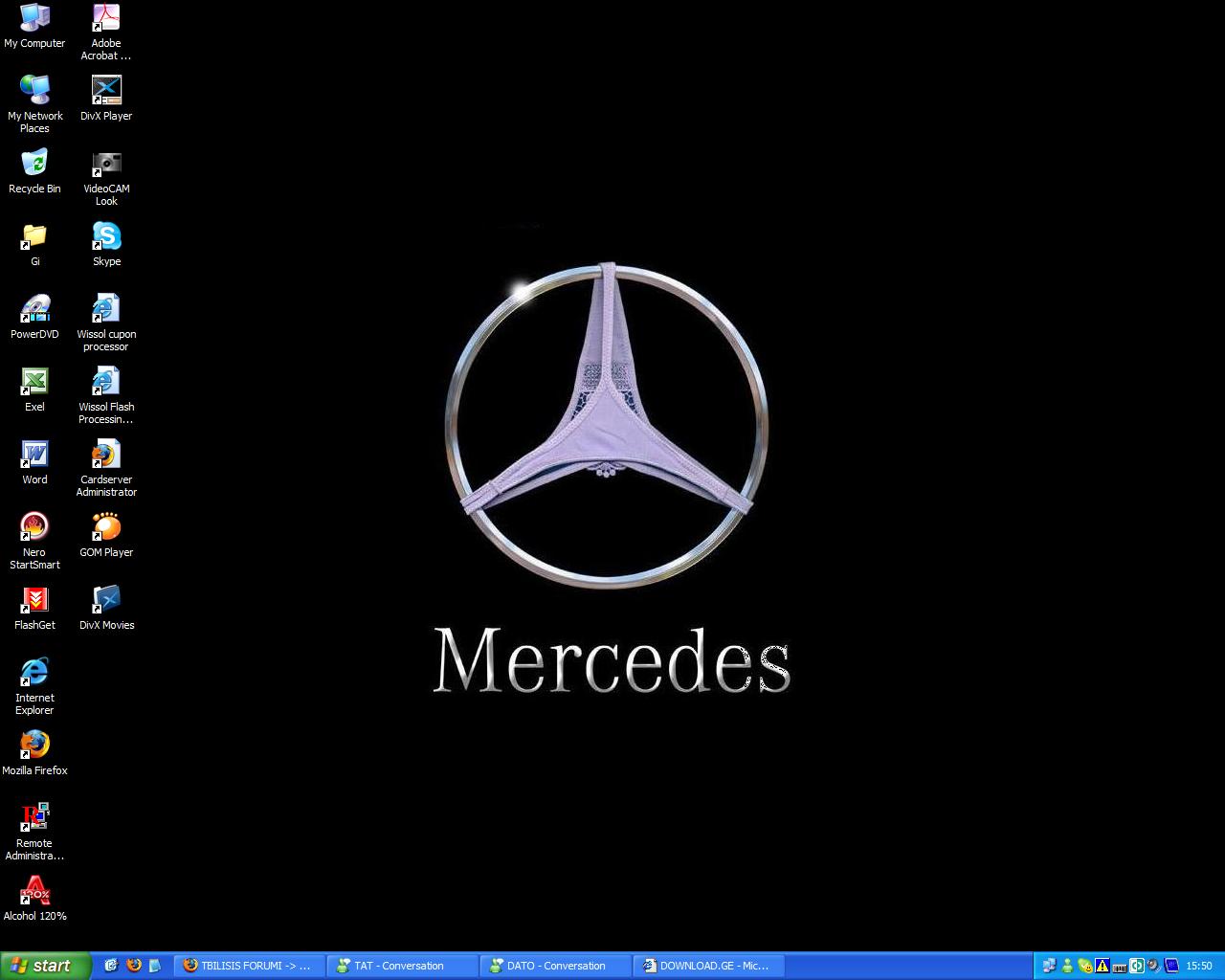This screenshot has width=1225, height=980.
Task: Click the Wissol Flash Processing shortcut
Action: coord(106,395)
